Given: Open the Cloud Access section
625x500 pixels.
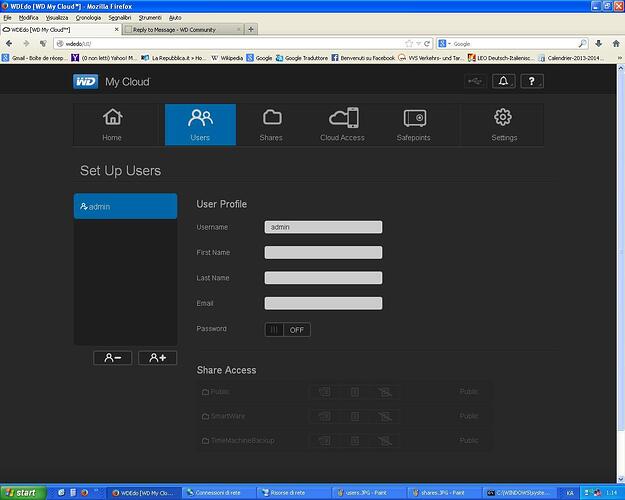Looking at the screenshot, I should point(342,125).
